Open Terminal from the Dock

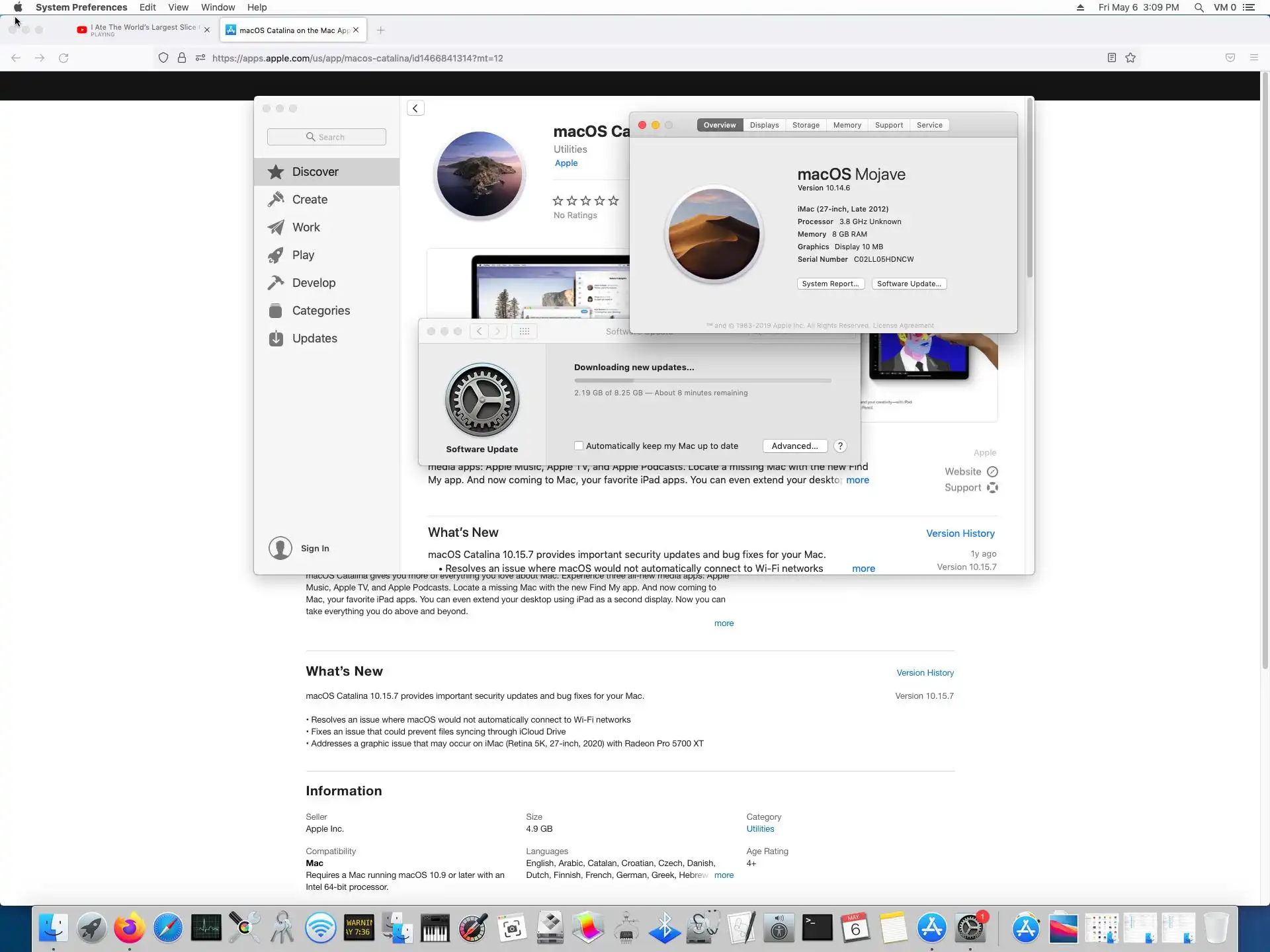point(817,928)
